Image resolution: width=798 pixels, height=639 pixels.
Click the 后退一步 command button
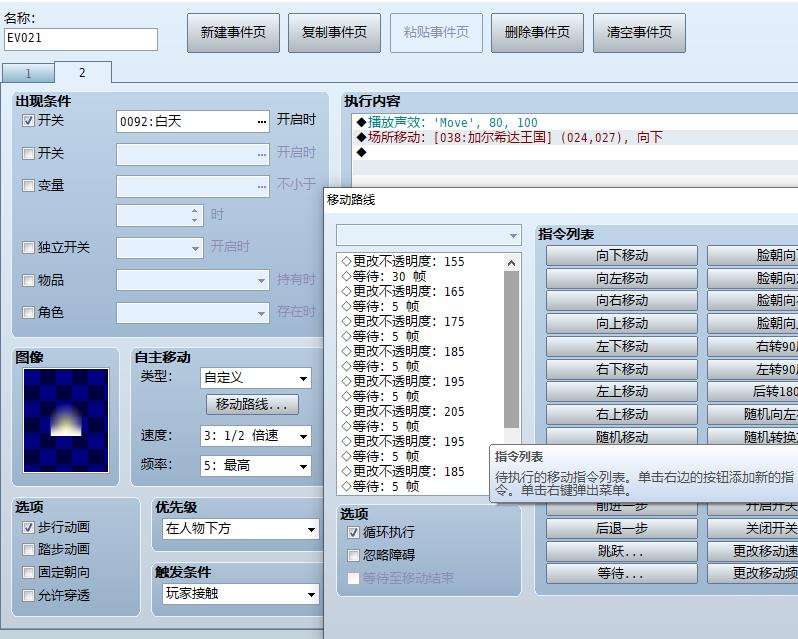click(x=622, y=529)
